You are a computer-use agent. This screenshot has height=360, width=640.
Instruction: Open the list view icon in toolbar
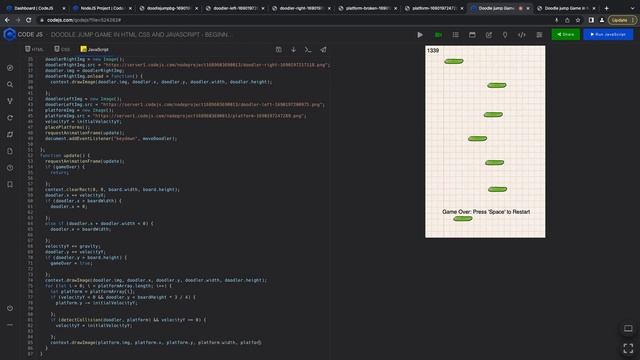point(456,35)
